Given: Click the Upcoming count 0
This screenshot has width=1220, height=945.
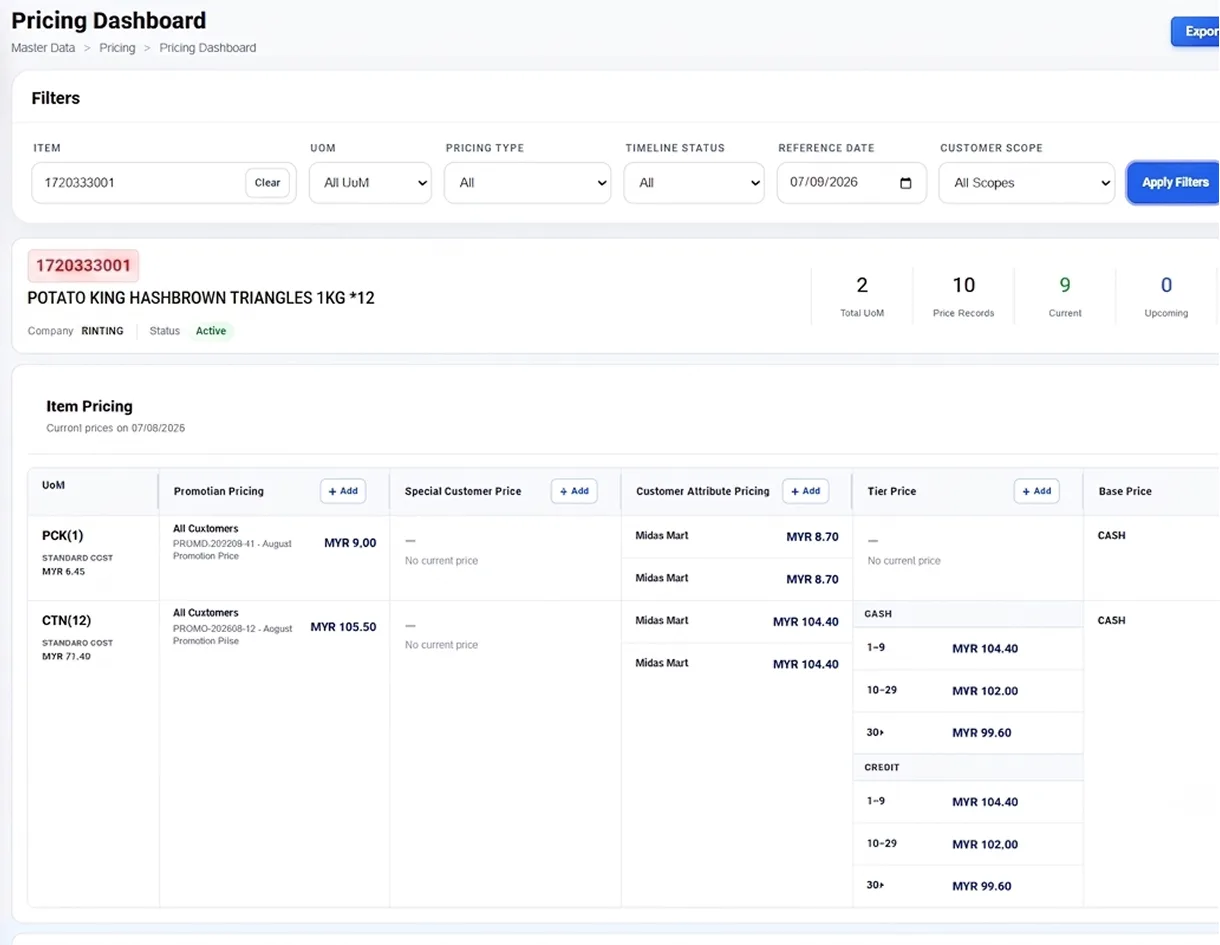Looking at the screenshot, I should tap(1166, 285).
